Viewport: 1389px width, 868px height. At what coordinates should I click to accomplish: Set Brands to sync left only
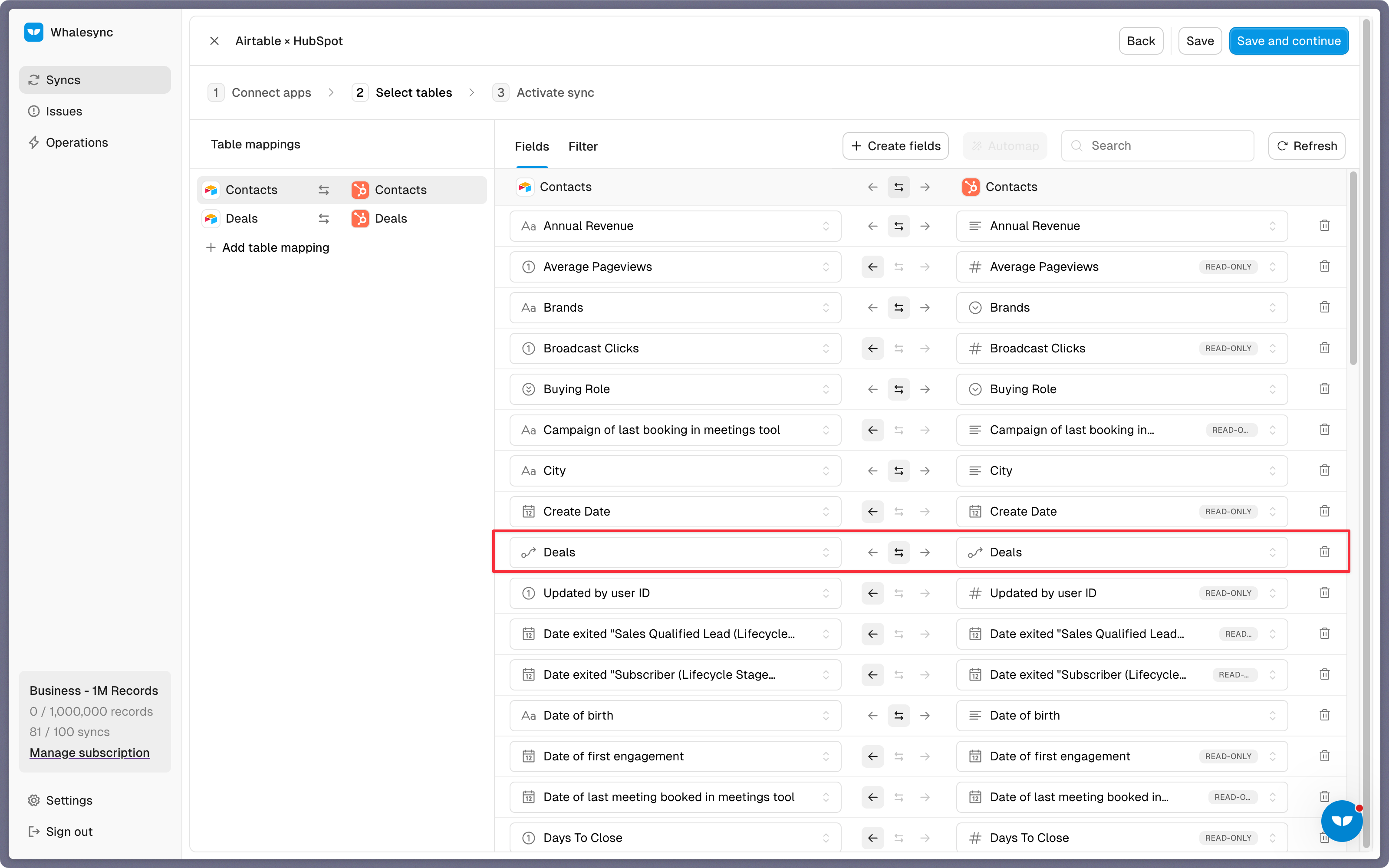pyautogui.click(x=872, y=308)
